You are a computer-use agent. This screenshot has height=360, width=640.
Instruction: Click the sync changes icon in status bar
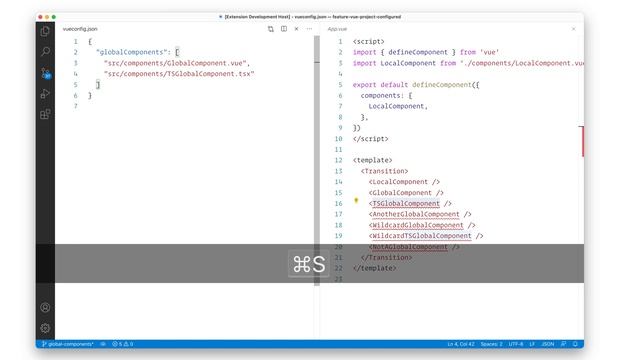pyautogui.click(x=103, y=344)
